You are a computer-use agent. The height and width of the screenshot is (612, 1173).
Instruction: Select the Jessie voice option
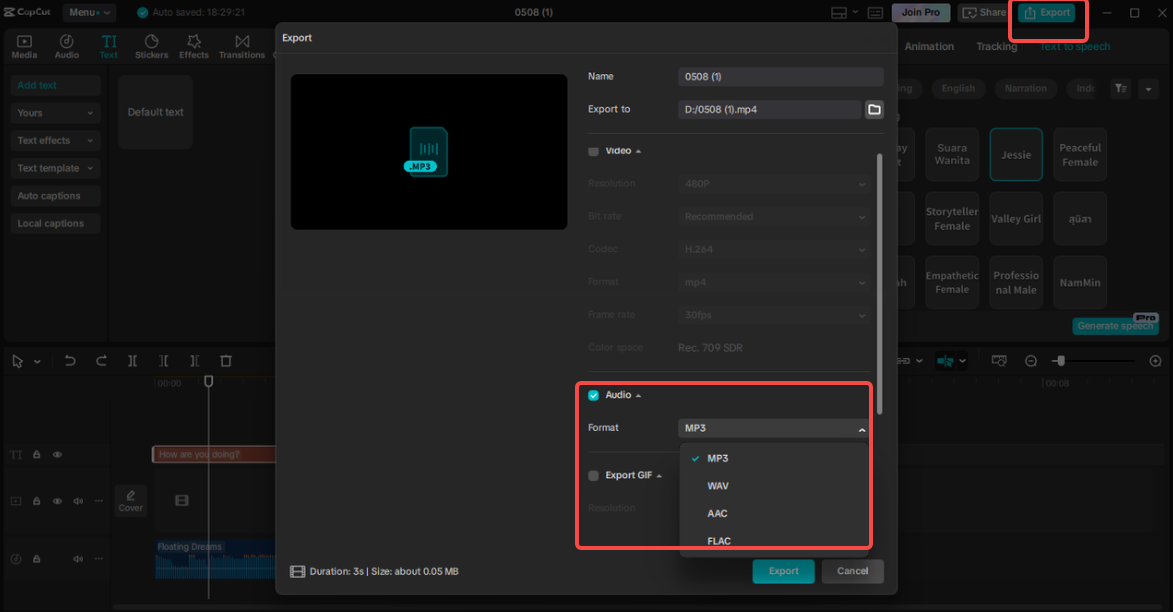1016,154
